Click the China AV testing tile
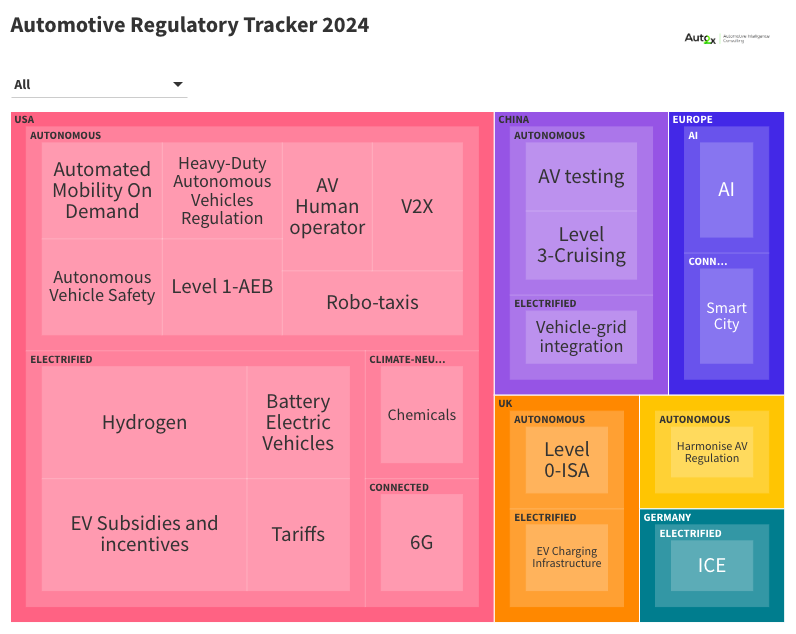The height and width of the screenshot is (634, 796). tap(581, 177)
